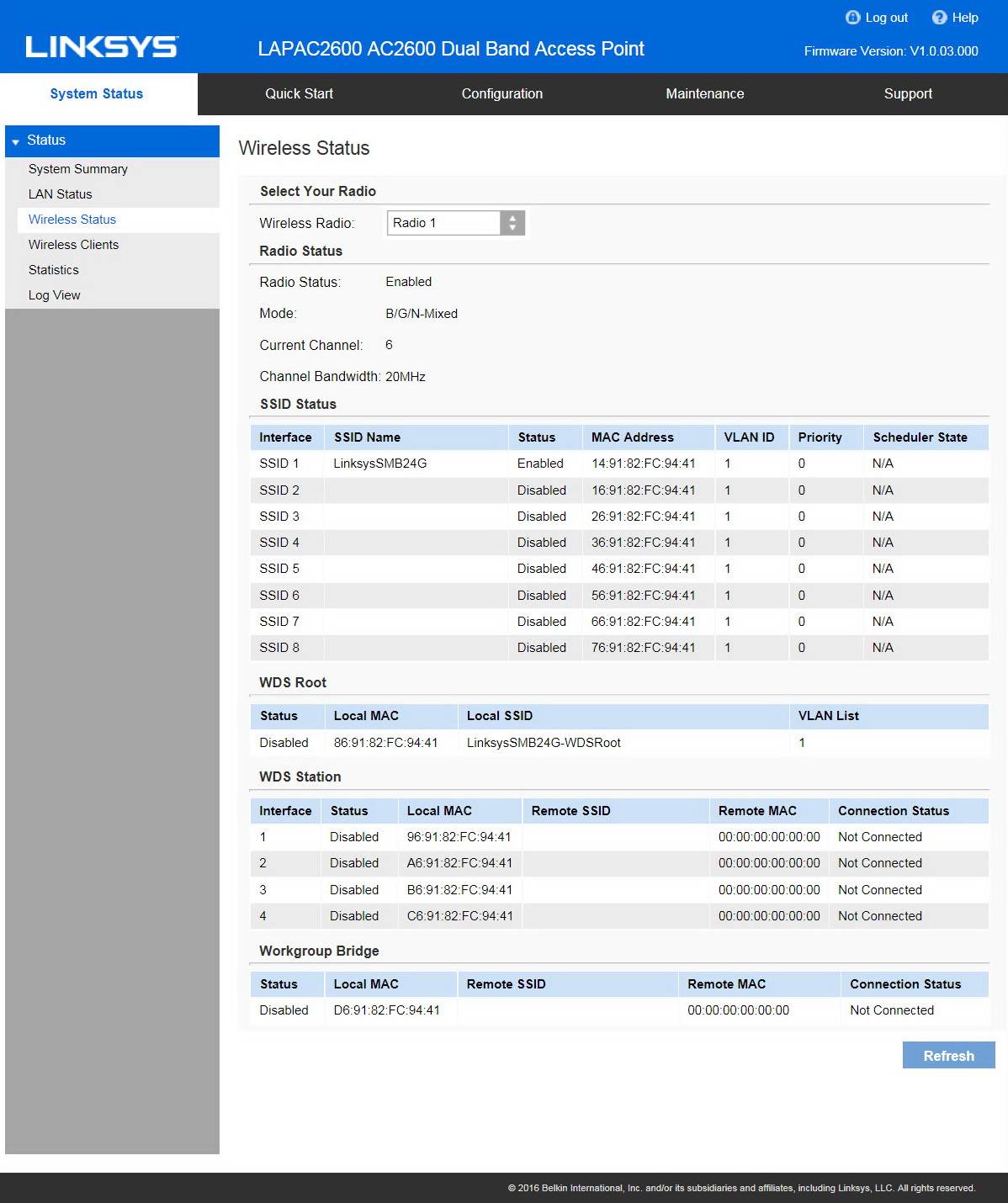Click WDS Station local MAC C6:91:82:FC:94:41
Screen dimensions: 1008x1203
460,916
